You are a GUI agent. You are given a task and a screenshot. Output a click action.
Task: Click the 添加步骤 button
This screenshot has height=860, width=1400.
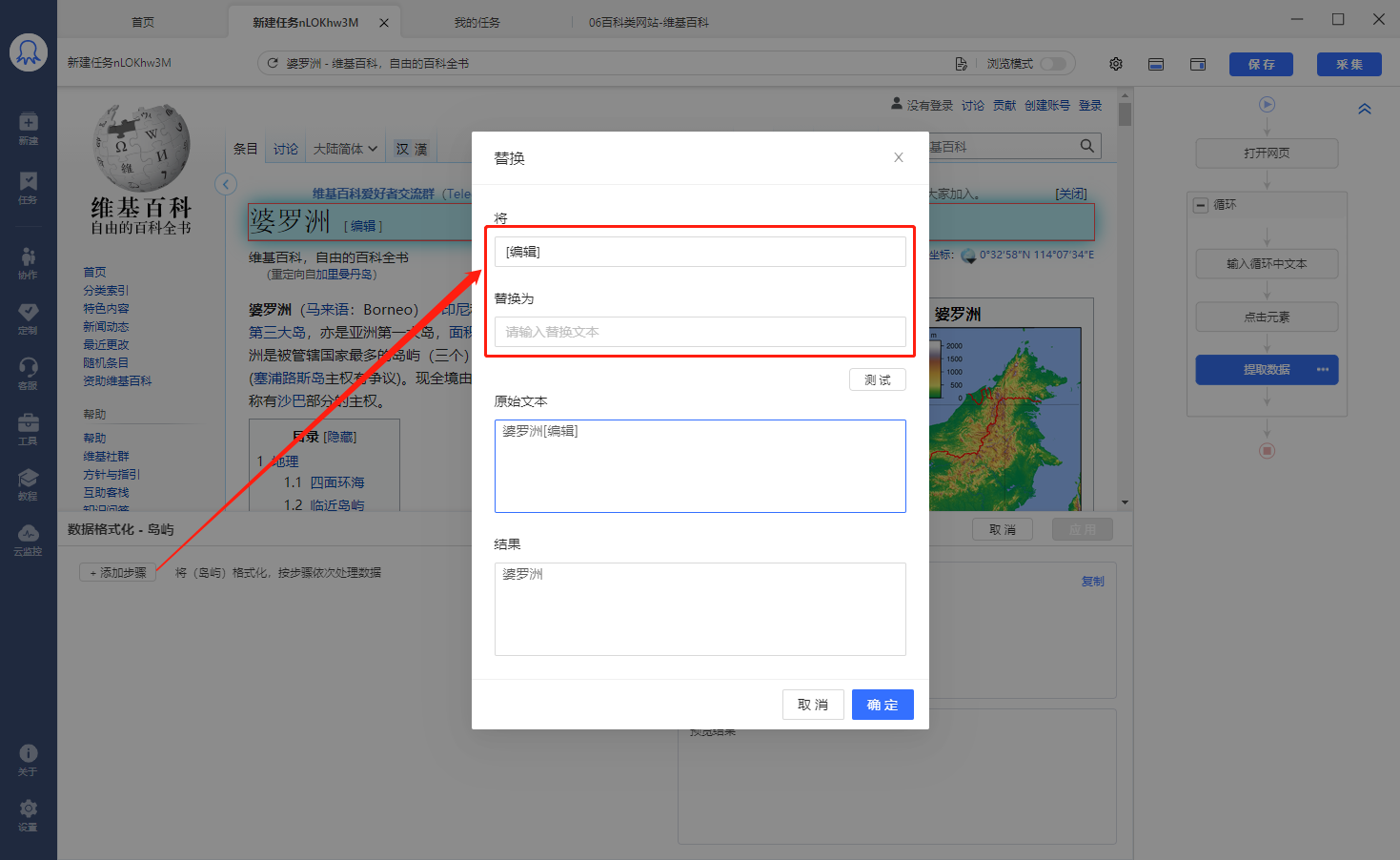[118, 572]
